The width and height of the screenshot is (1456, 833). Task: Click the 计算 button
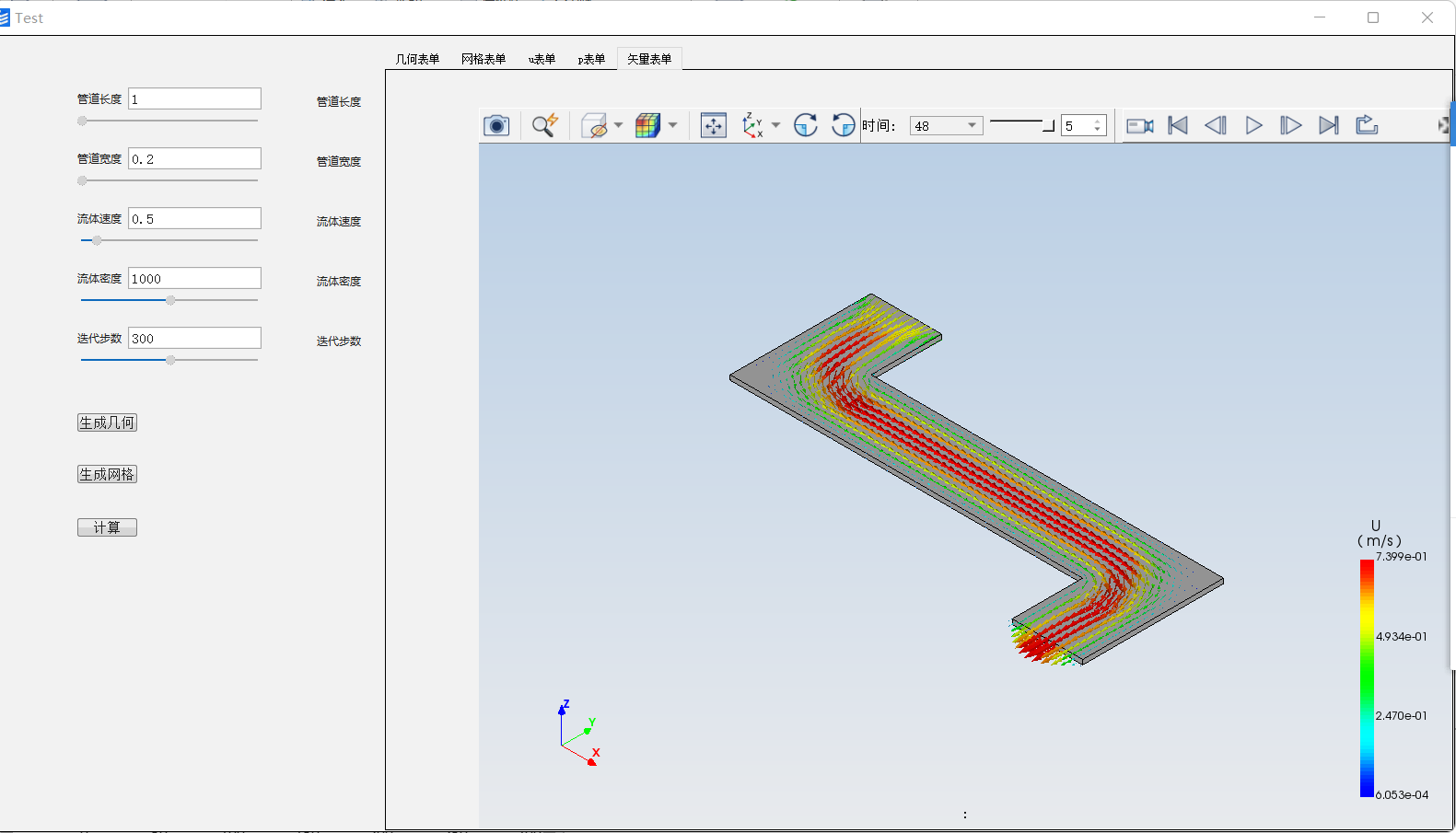coord(107,527)
